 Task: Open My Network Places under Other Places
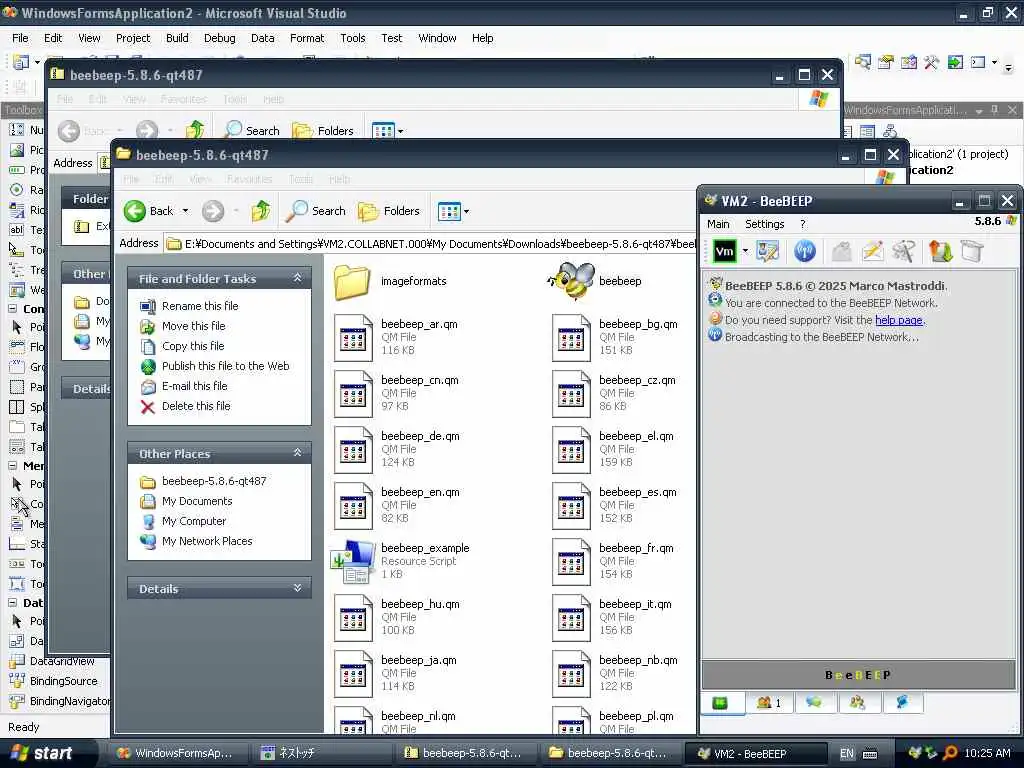point(207,541)
